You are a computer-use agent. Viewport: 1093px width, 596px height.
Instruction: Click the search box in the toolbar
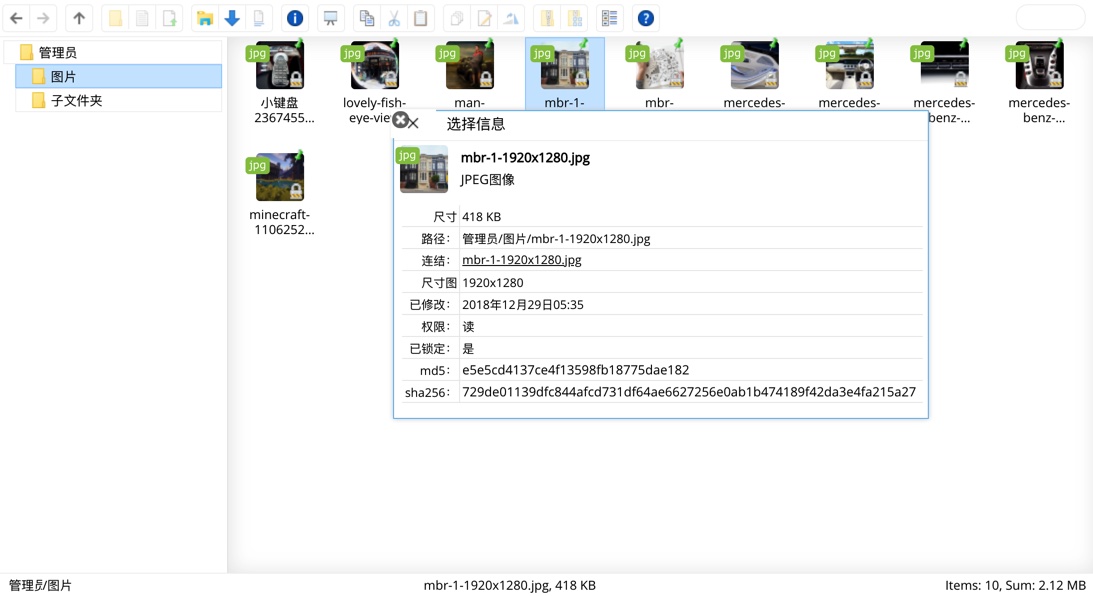point(1050,18)
